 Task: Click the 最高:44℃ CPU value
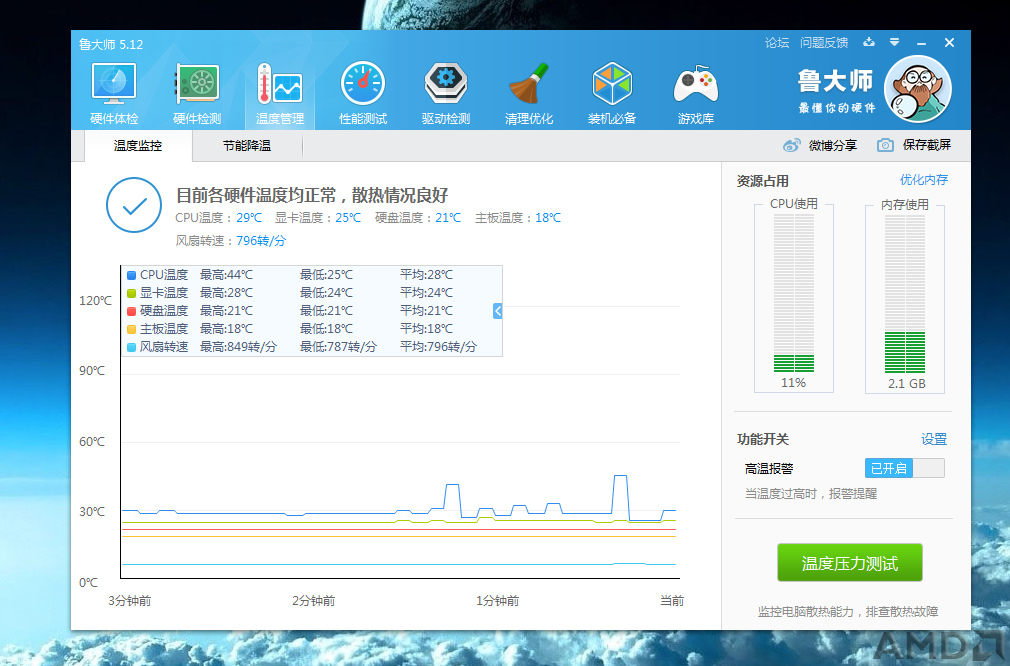tap(226, 275)
